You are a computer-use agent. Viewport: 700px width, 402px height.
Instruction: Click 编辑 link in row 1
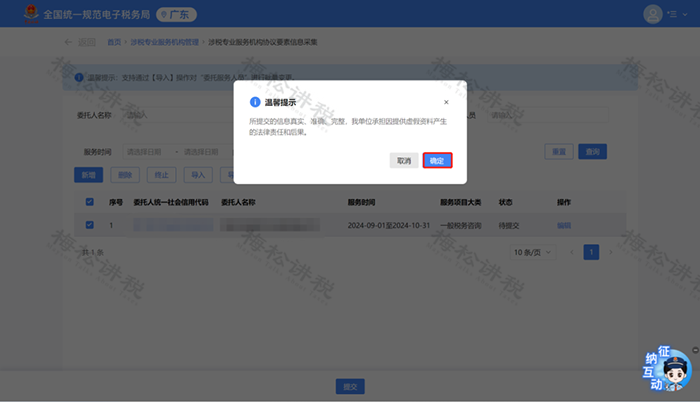[564, 225]
